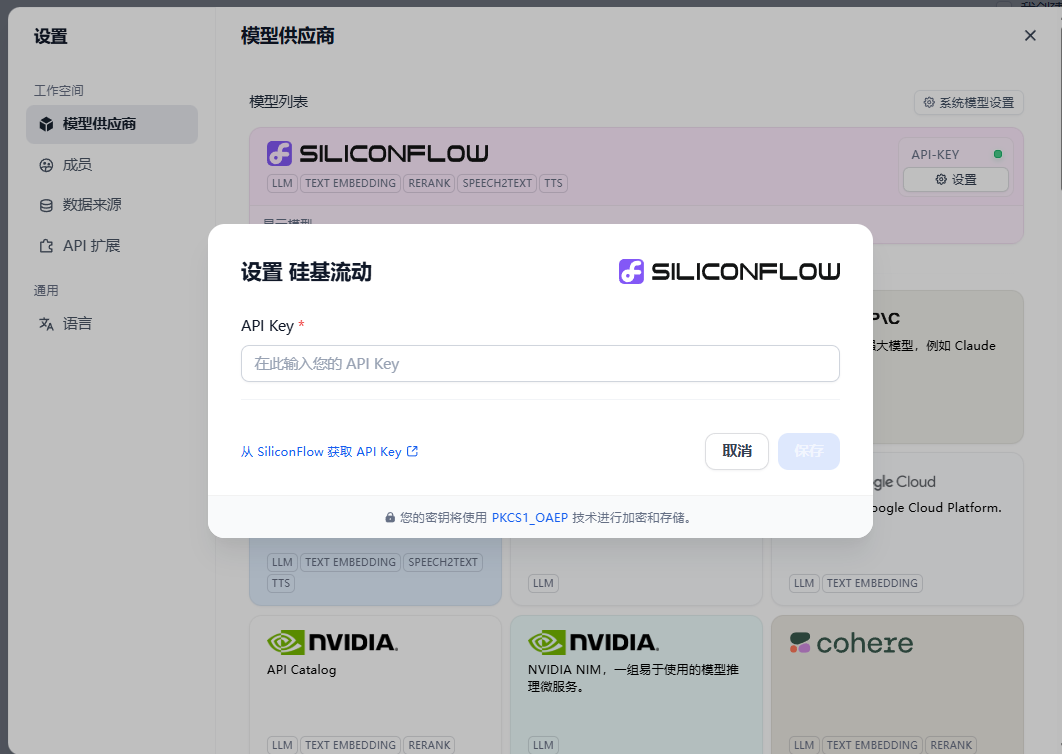The height and width of the screenshot is (754, 1062).
Task: Click the puzzle icon for API 扩展
Action: (x=46, y=246)
